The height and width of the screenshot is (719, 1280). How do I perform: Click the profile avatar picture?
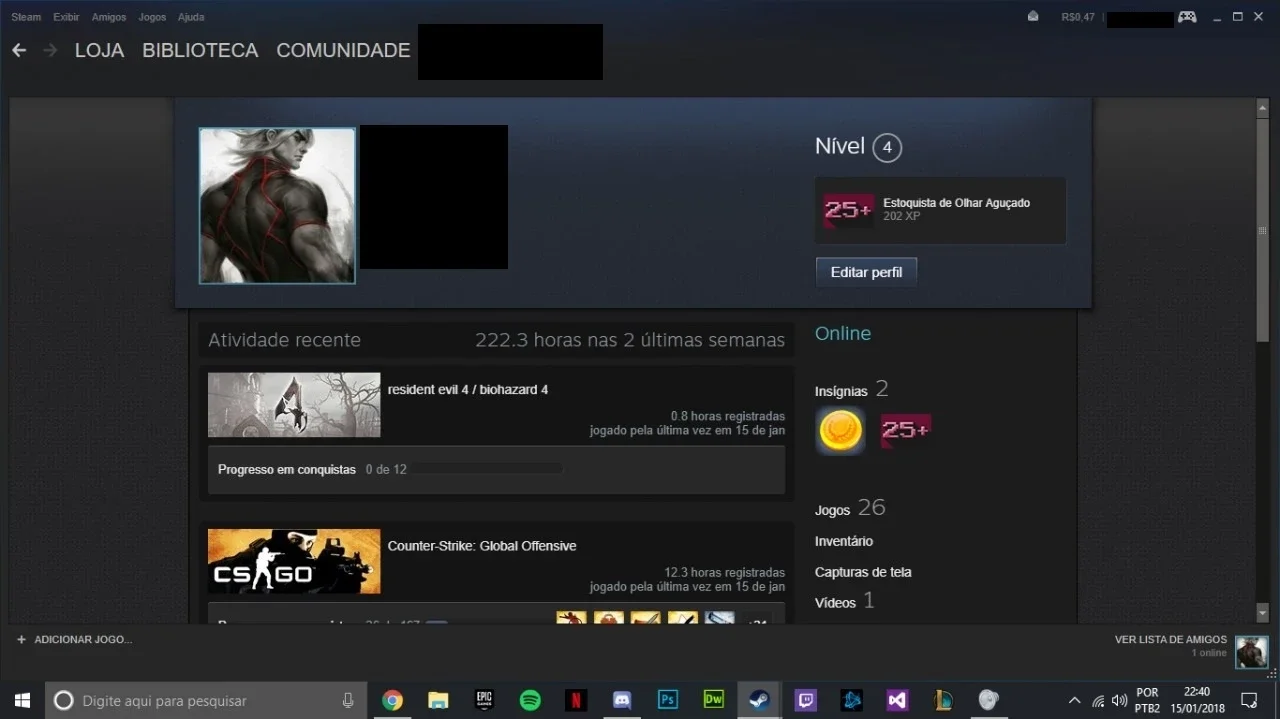(x=277, y=205)
